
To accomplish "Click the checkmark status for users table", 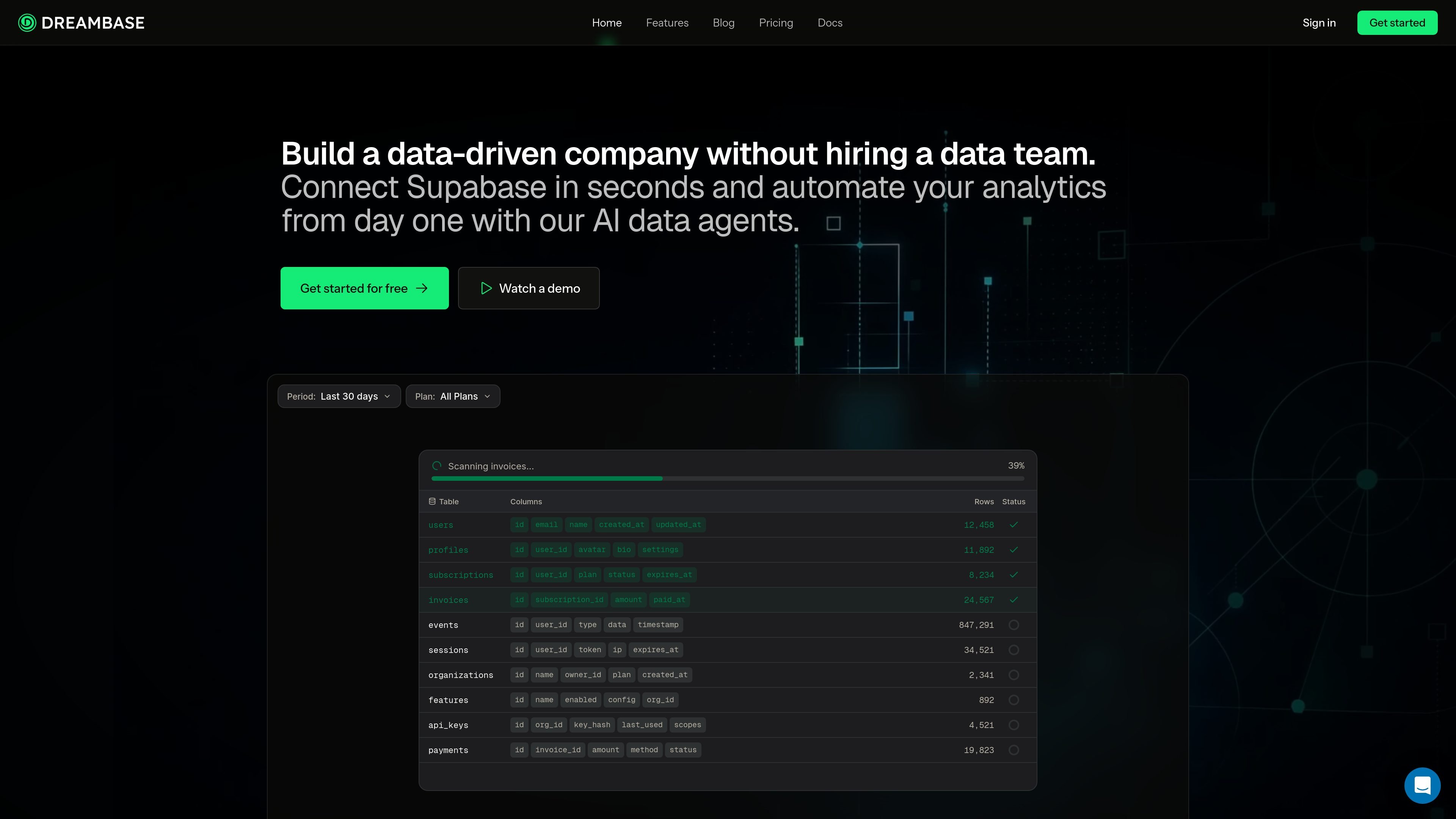I will click(x=1014, y=524).
